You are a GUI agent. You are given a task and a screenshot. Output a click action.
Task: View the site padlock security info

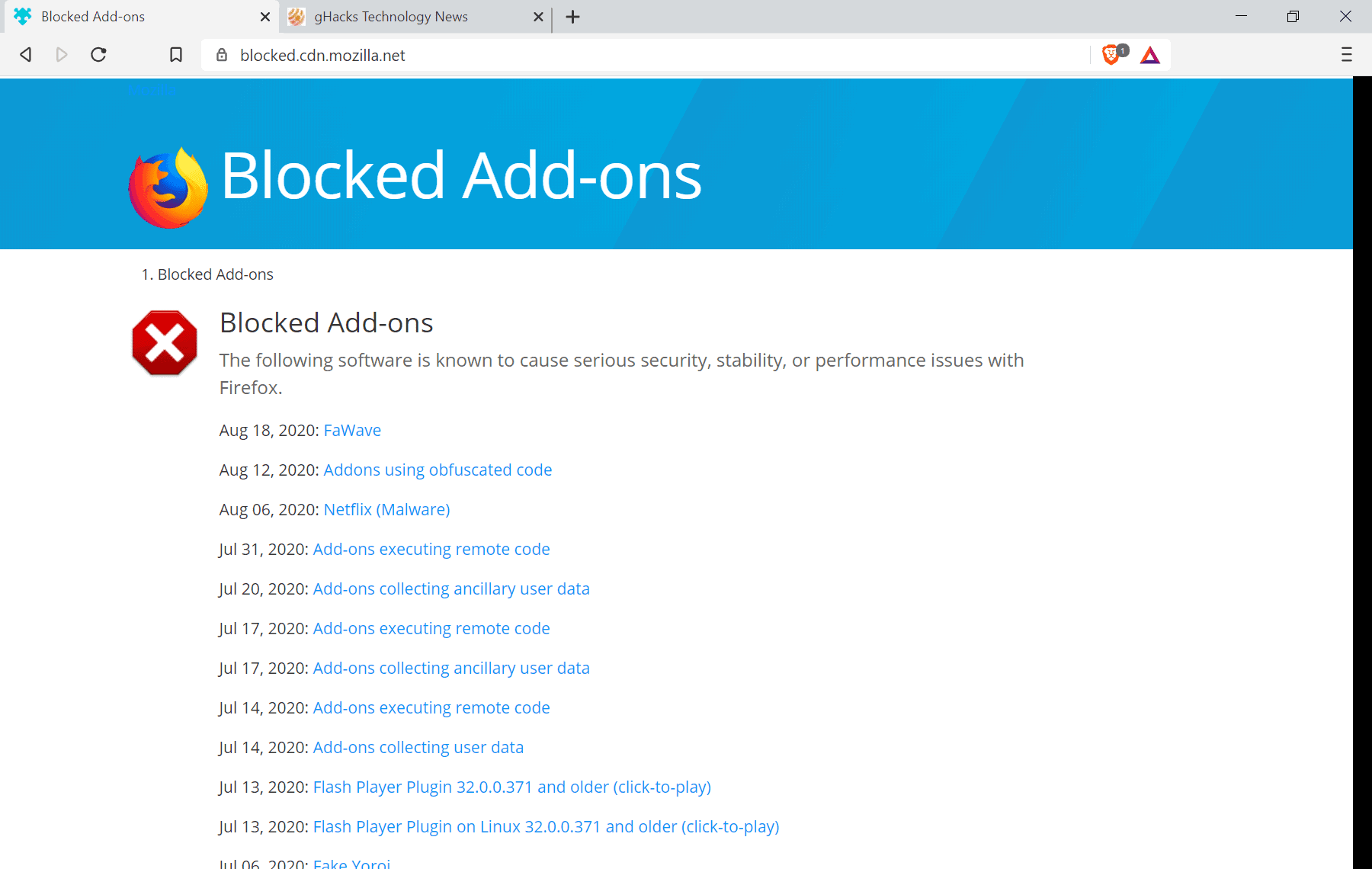point(222,55)
